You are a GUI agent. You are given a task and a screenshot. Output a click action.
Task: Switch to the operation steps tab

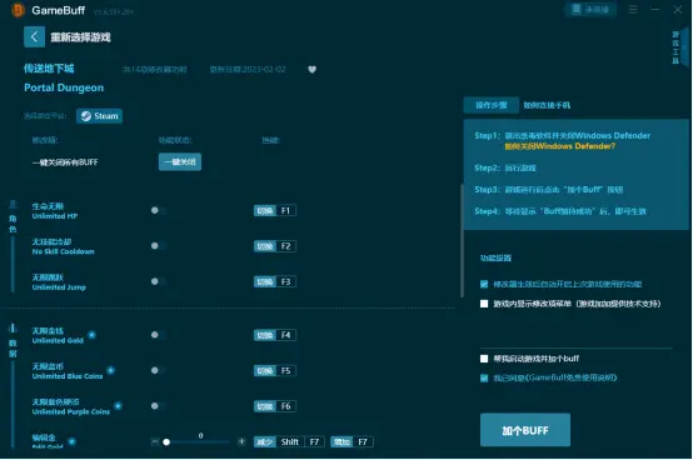point(491,105)
